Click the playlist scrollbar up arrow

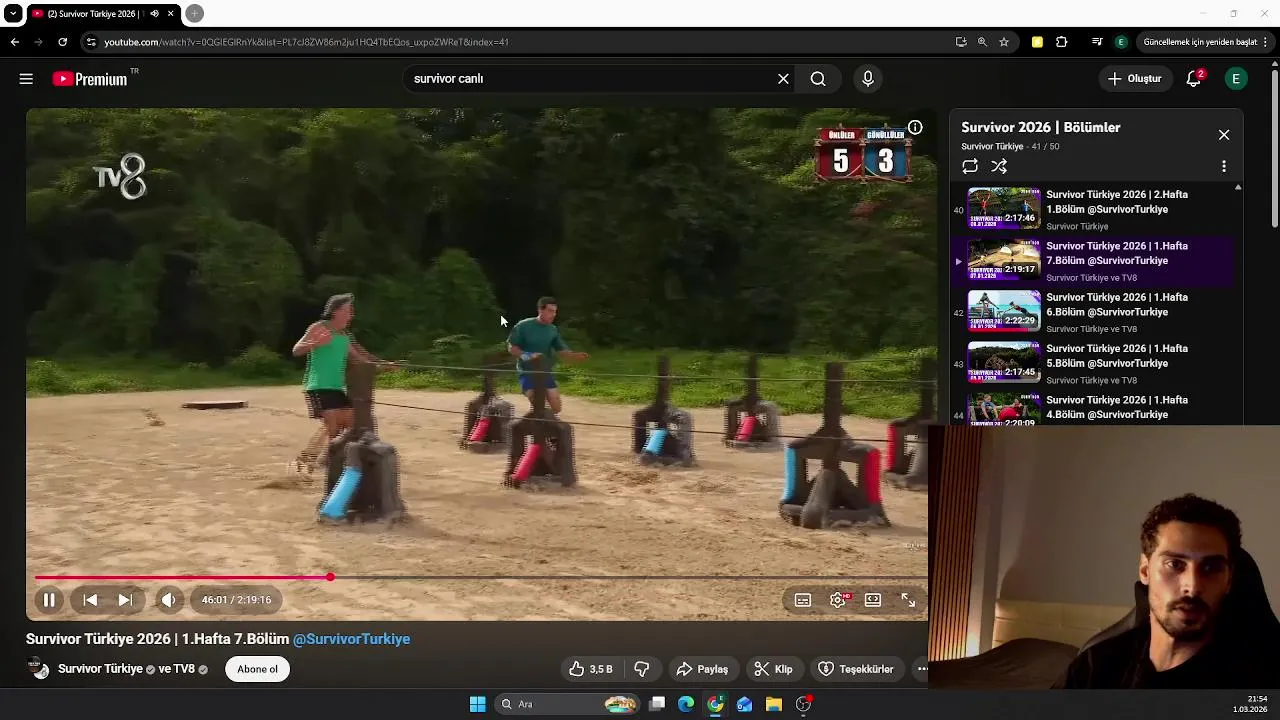click(1238, 188)
